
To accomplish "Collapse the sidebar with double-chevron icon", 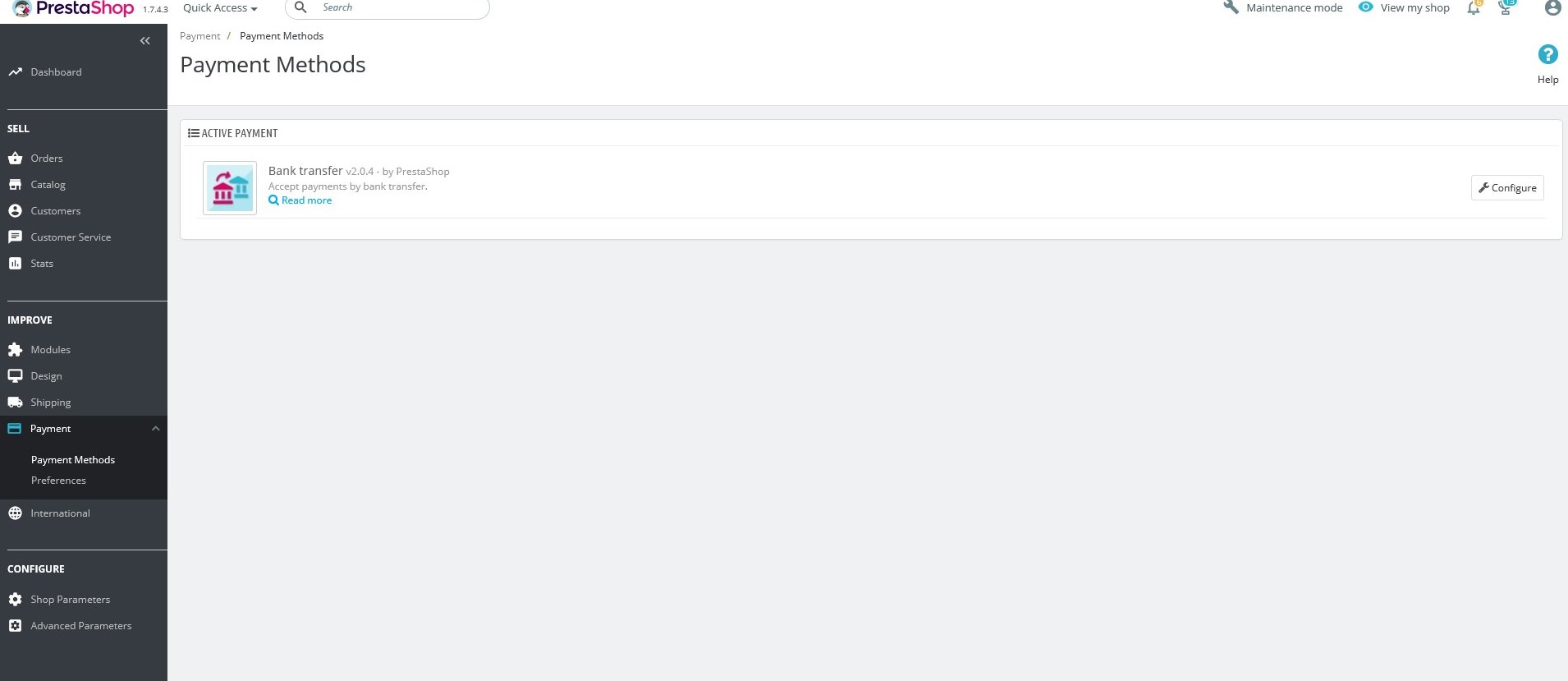I will tap(144, 40).
